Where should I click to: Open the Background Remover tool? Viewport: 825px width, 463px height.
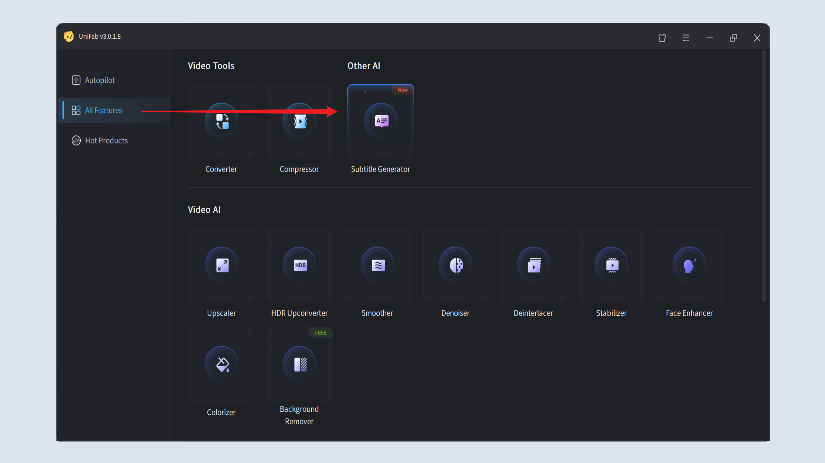[x=299, y=364]
